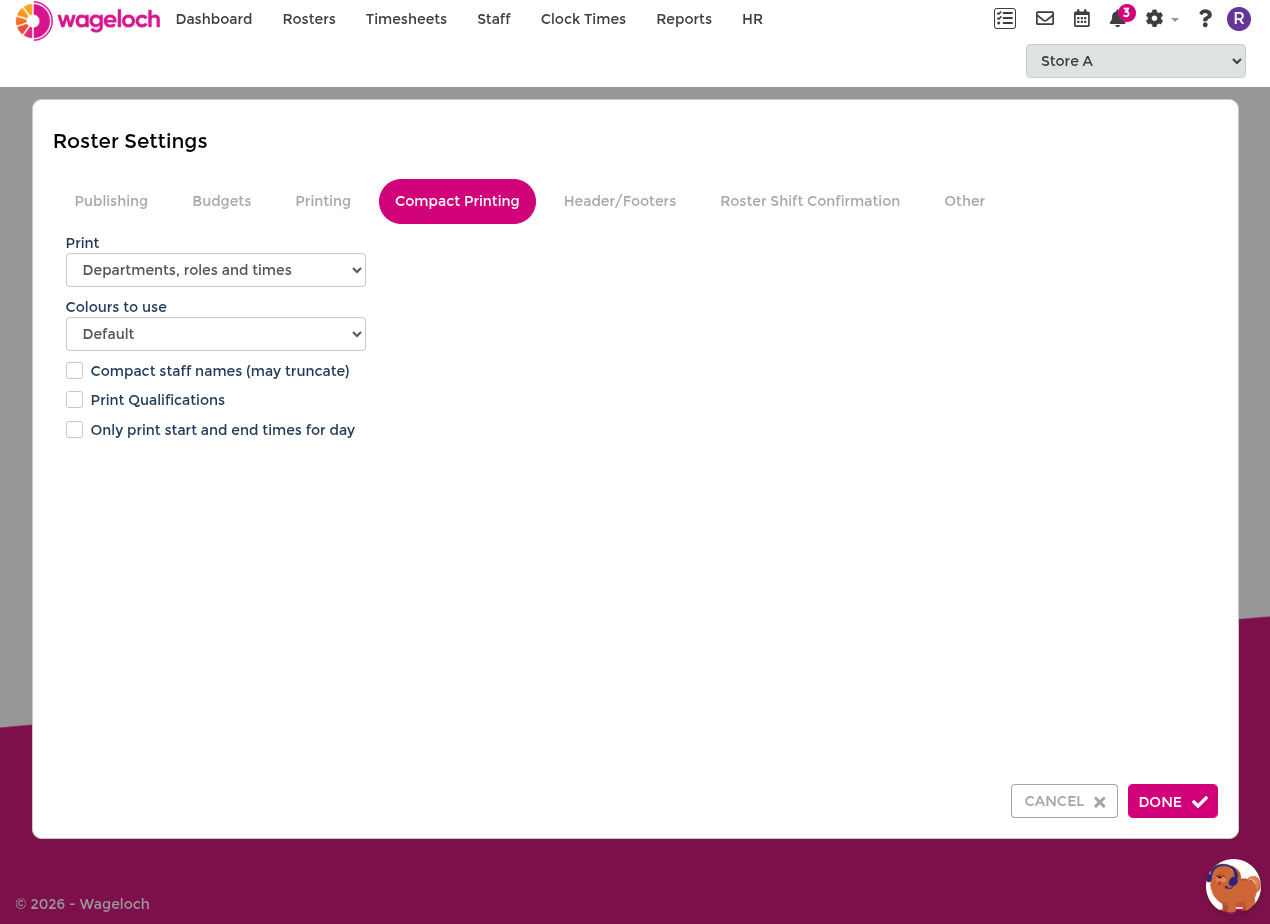This screenshot has height=924, width=1270.
Task: Switch to the Other tab
Action: pos(965,201)
